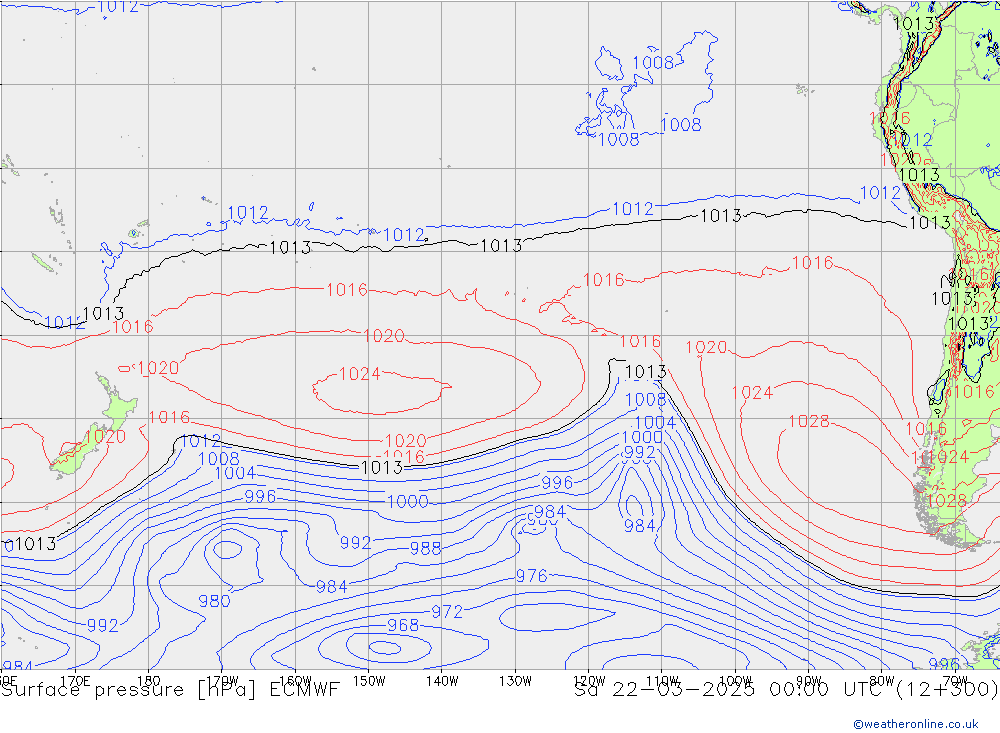Screen dimensions: 1000x733
Task: Open the weatheronline.co.uk copyright link
Action: point(916,724)
